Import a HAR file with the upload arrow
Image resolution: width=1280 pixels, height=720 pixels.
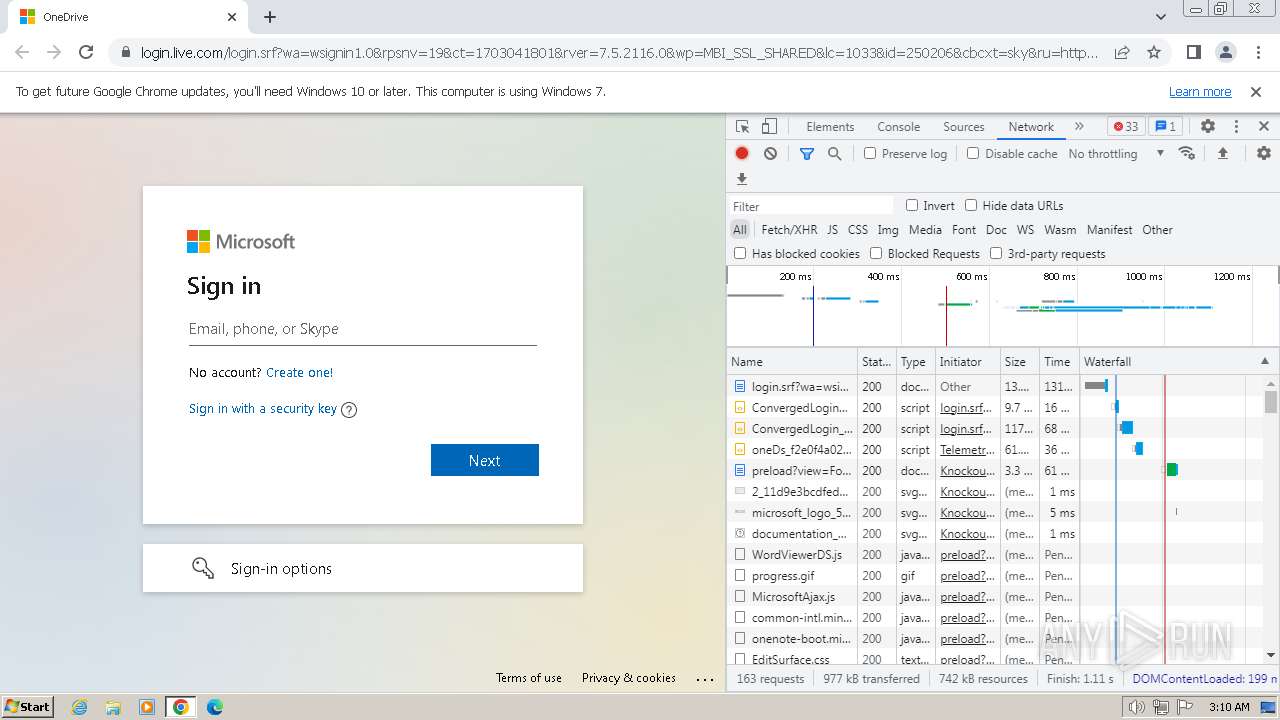click(x=1222, y=154)
